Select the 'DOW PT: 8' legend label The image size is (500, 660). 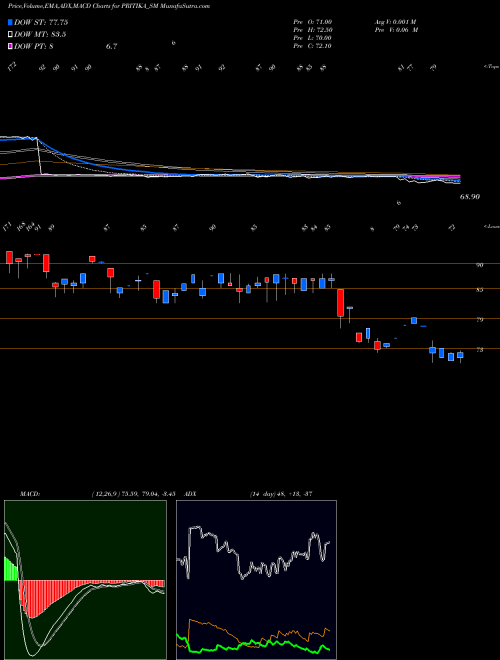(x=34, y=46)
